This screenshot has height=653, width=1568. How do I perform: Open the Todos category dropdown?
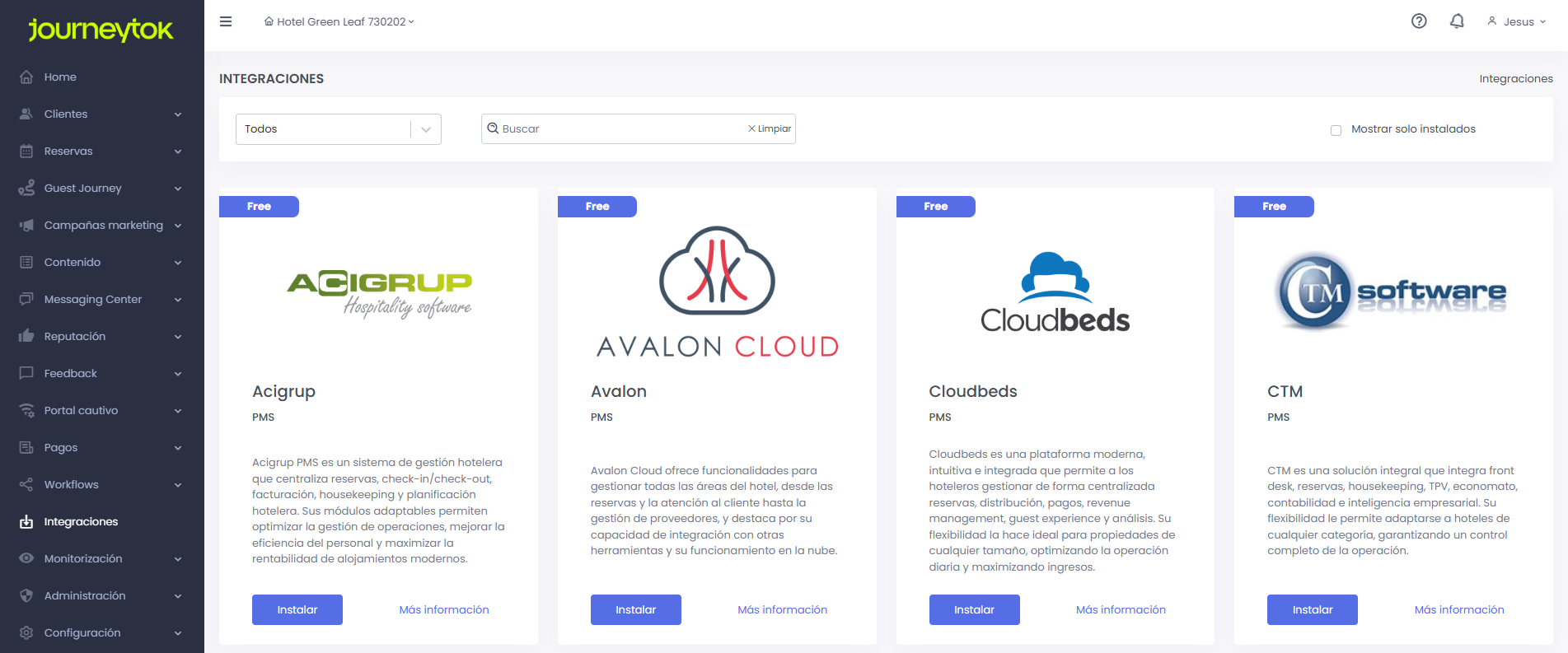[x=338, y=129]
